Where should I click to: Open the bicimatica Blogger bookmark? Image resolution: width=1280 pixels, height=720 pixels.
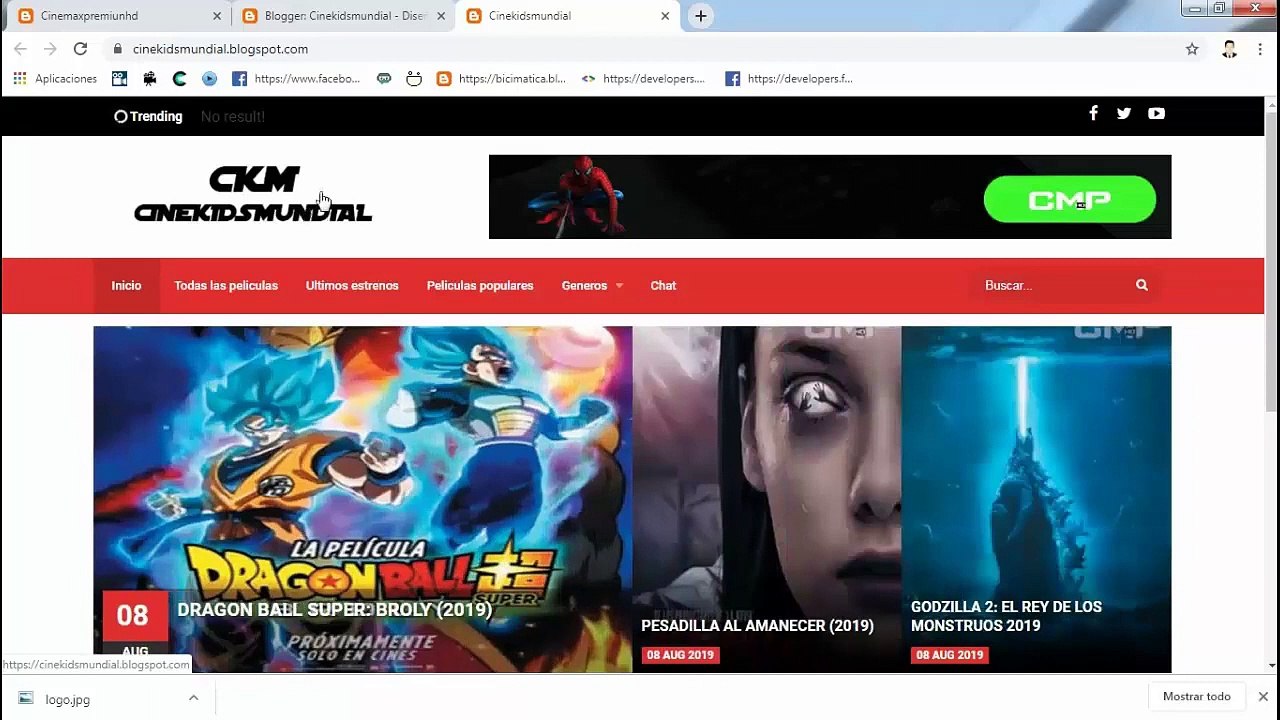[x=502, y=78]
